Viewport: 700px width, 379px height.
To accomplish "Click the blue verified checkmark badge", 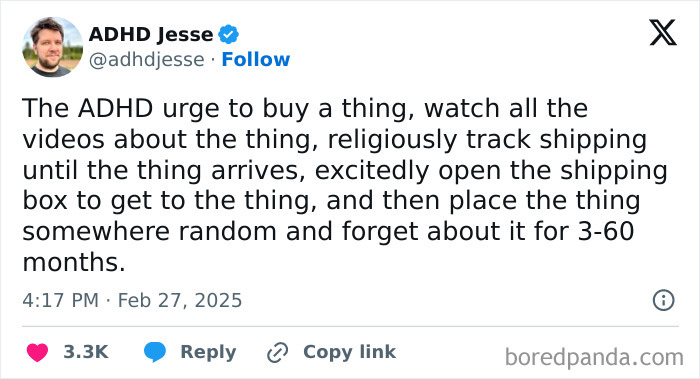I will click(228, 34).
